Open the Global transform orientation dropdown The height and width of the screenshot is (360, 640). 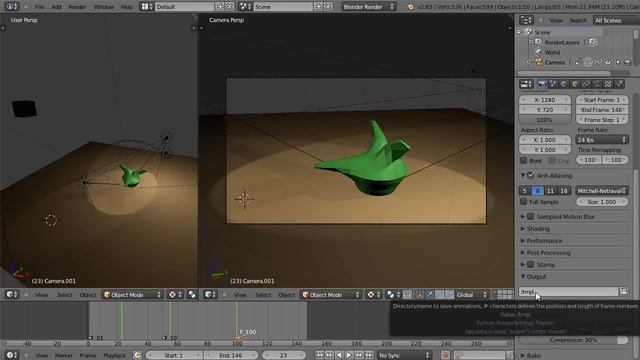[x=472, y=295]
